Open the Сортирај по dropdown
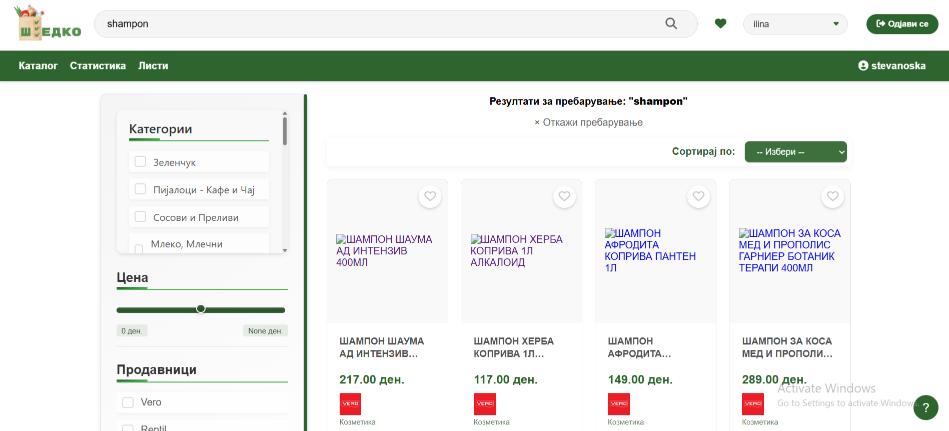Image resolution: width=949 pixels, height=431 pixels. point(795,152)
